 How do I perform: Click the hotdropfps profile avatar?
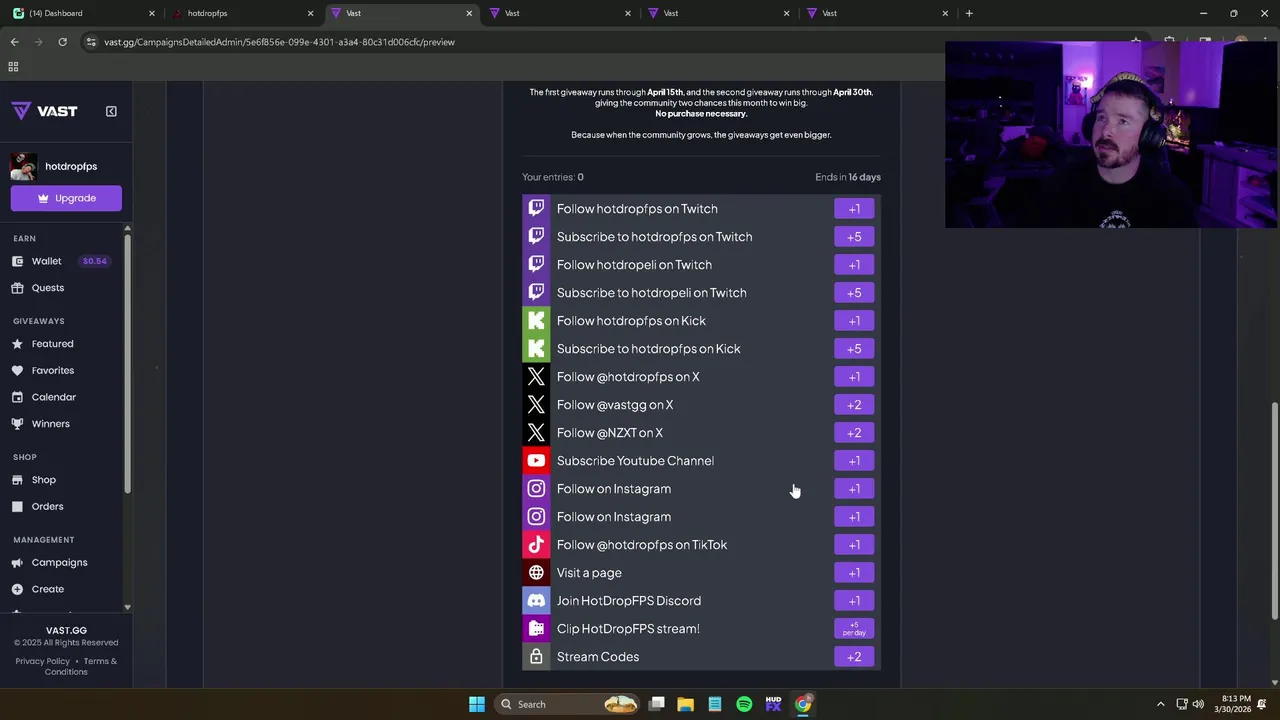[x=24, y=166]
